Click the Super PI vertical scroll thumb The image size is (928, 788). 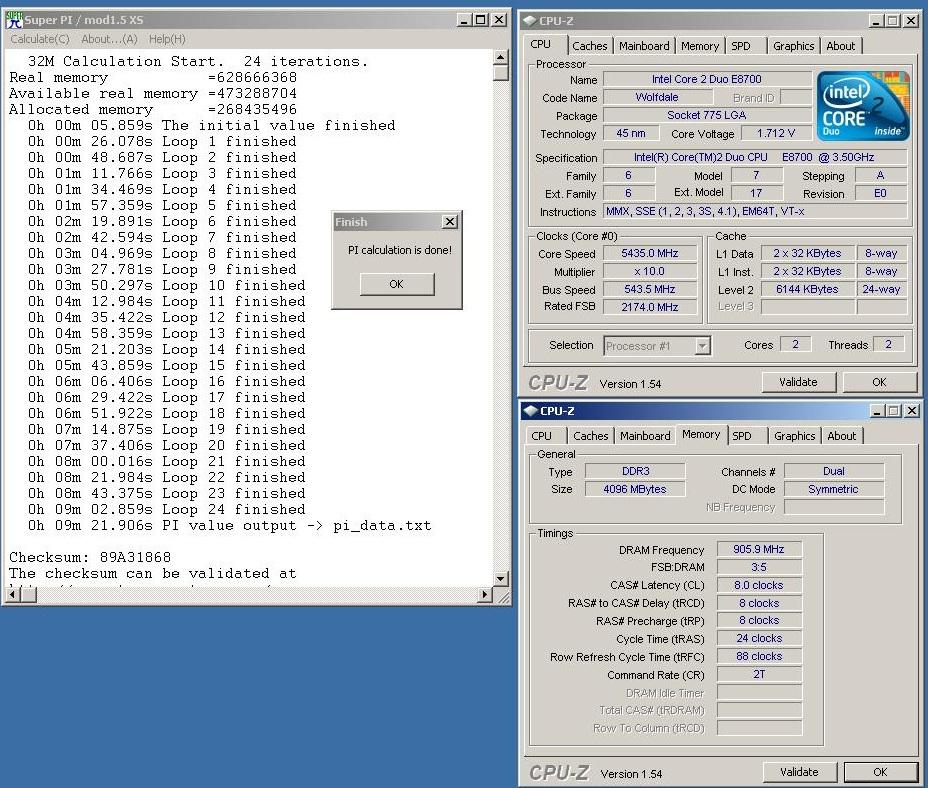[x=501, y=73]
